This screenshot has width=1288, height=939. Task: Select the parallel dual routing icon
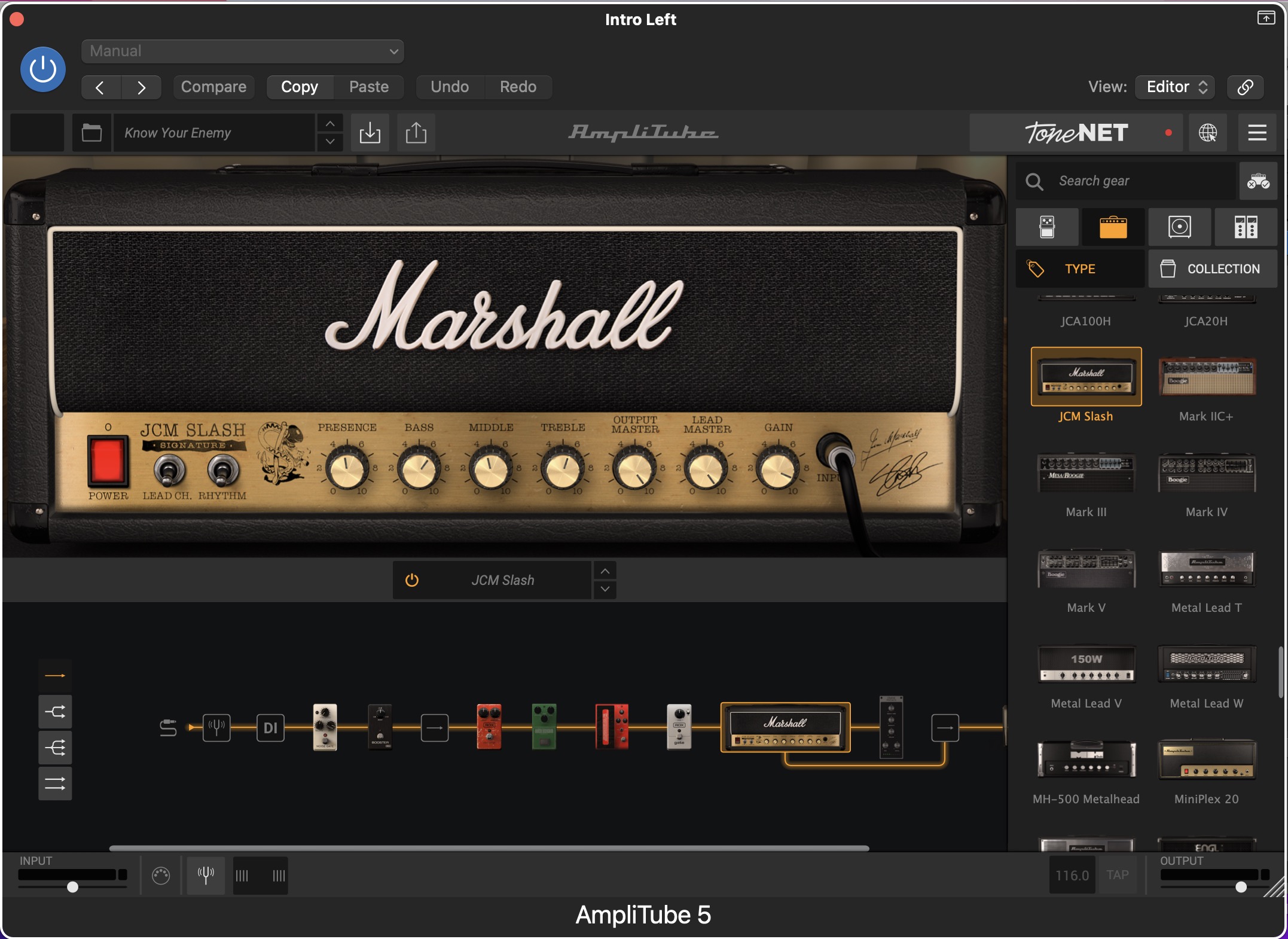tap(55, 783)
